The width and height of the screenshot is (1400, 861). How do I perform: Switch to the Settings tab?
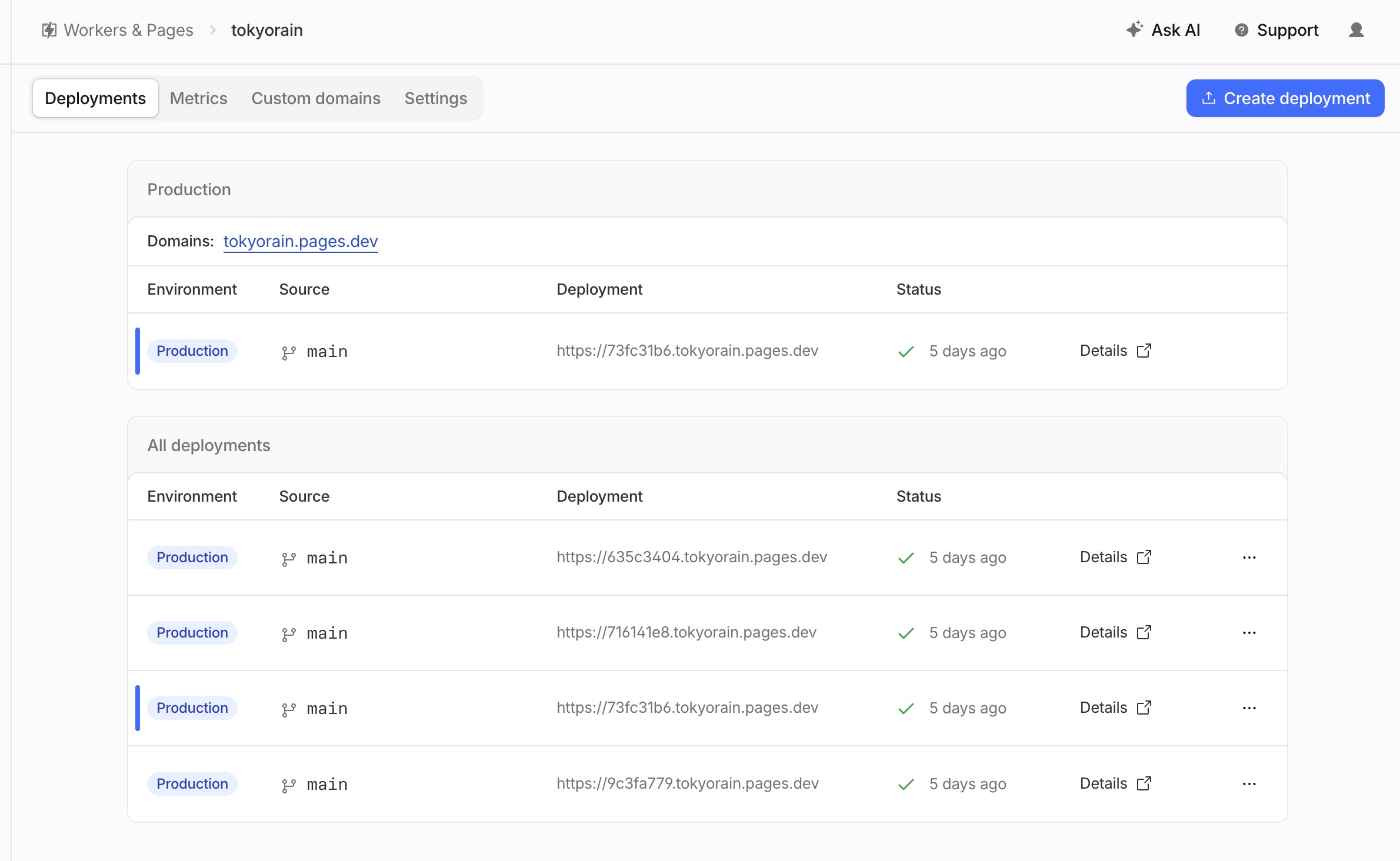(x=436, y=98)
